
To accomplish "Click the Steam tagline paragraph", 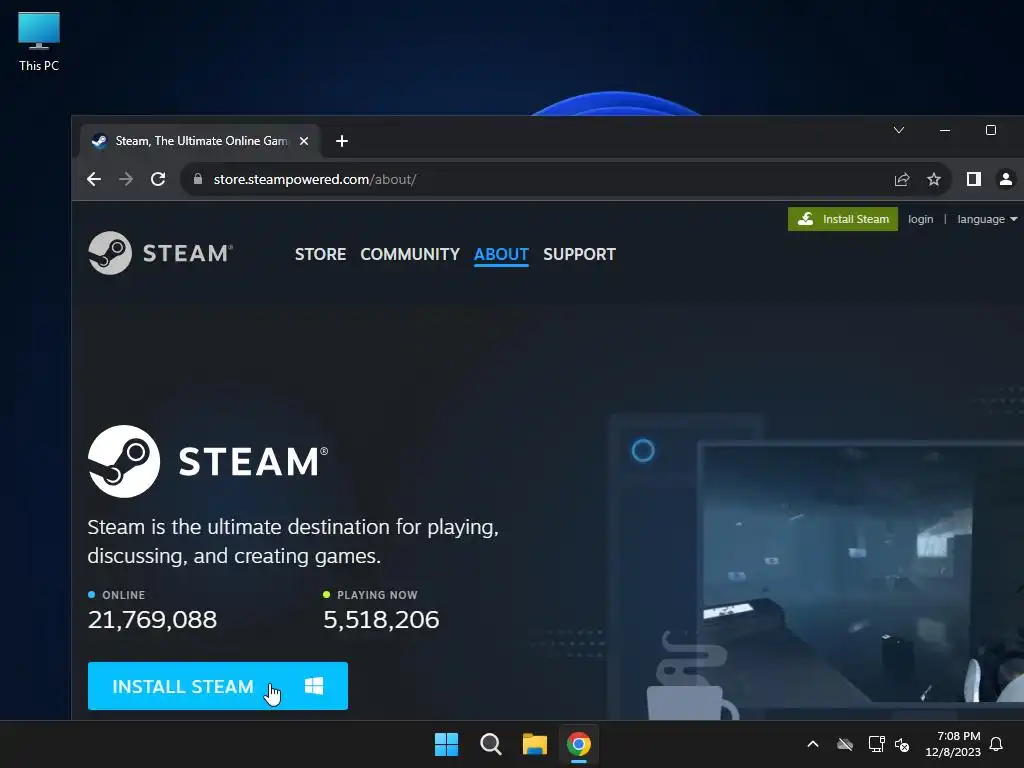I will [x=293, y=541].
